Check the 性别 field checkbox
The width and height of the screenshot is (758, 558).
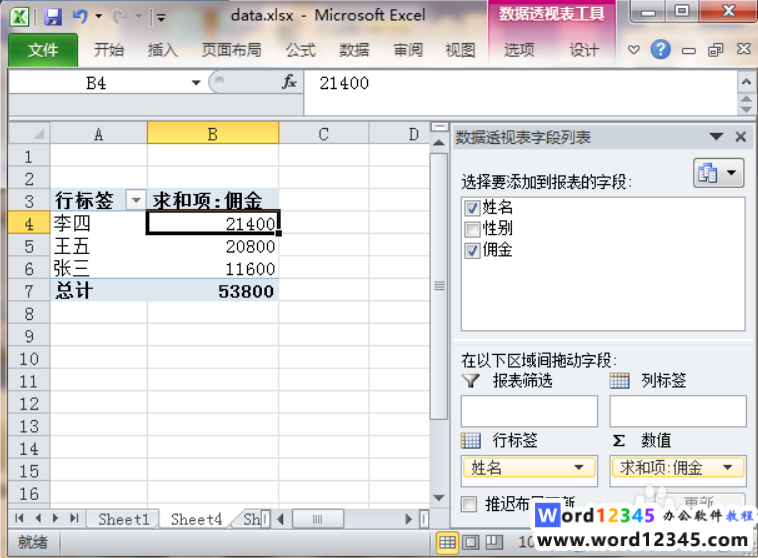pyautogui.click(x=472, y=229)
